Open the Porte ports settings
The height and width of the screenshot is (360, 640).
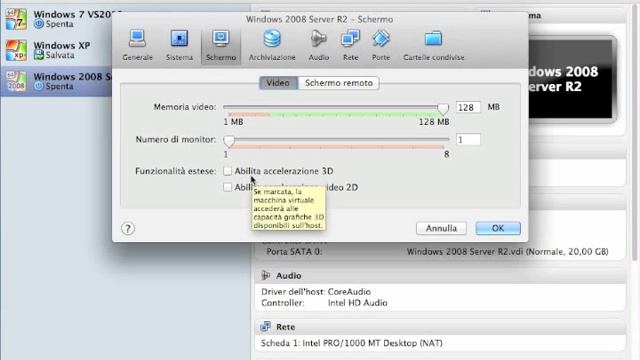pyautogui.click(x=380, y=45)
